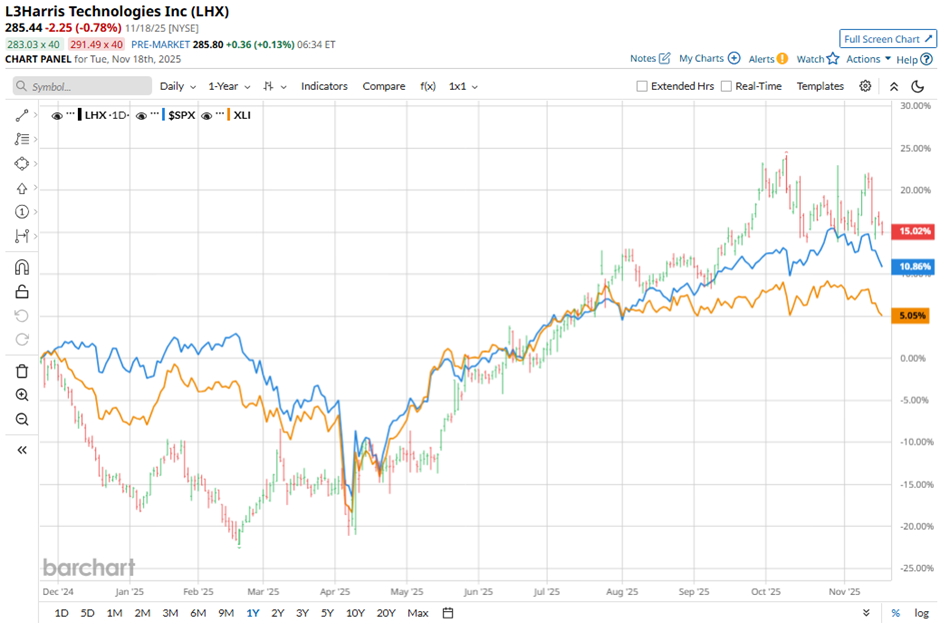This screenshot has height=623, width=940.
Task: Click the Full Screen Chart button
Action: click(888, 39)
